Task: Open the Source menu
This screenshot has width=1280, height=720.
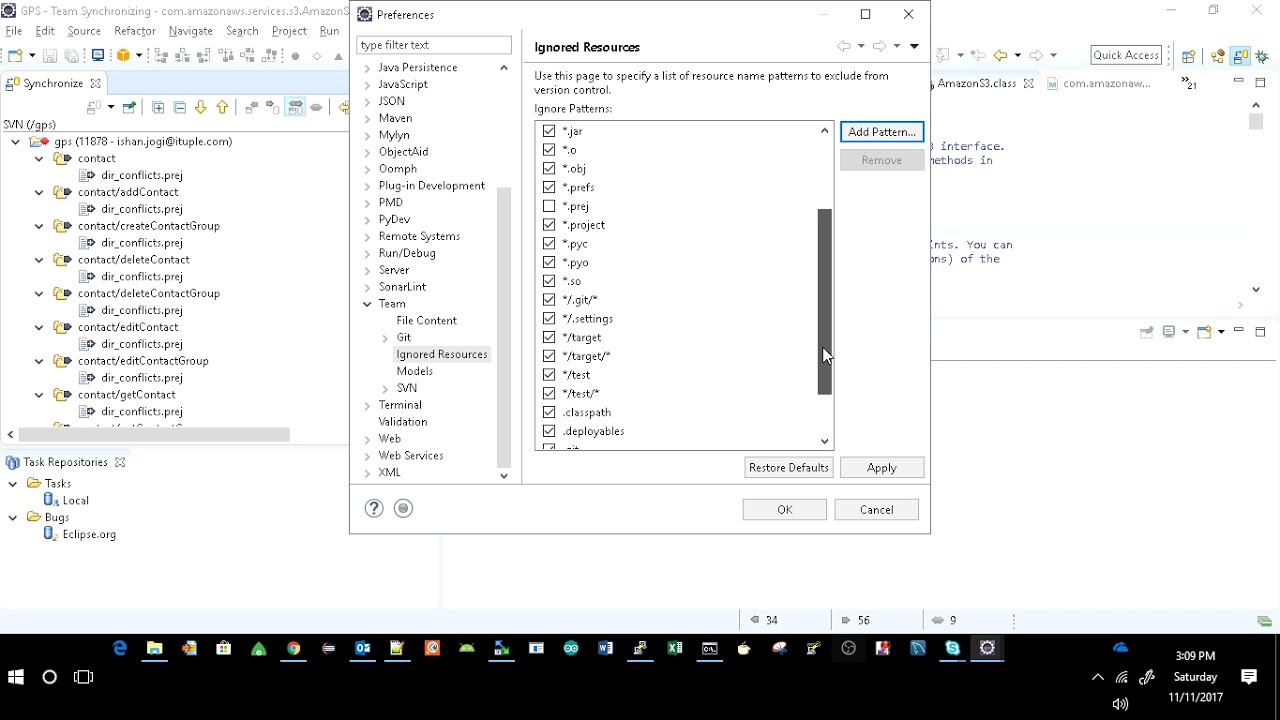Action: tap(84, 31)
